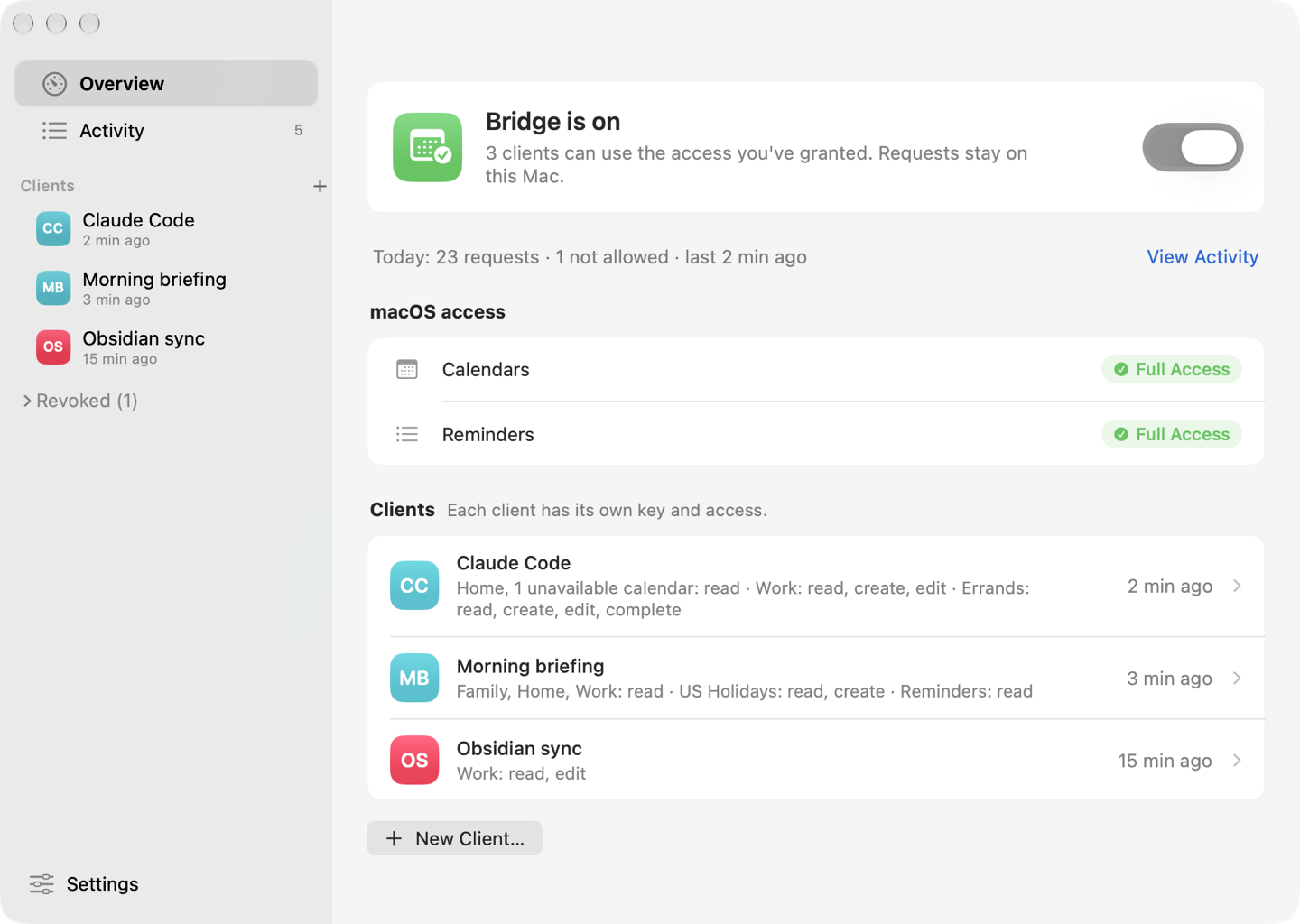
Task: Click the Calendars row calendar icon
Action: 407,369
